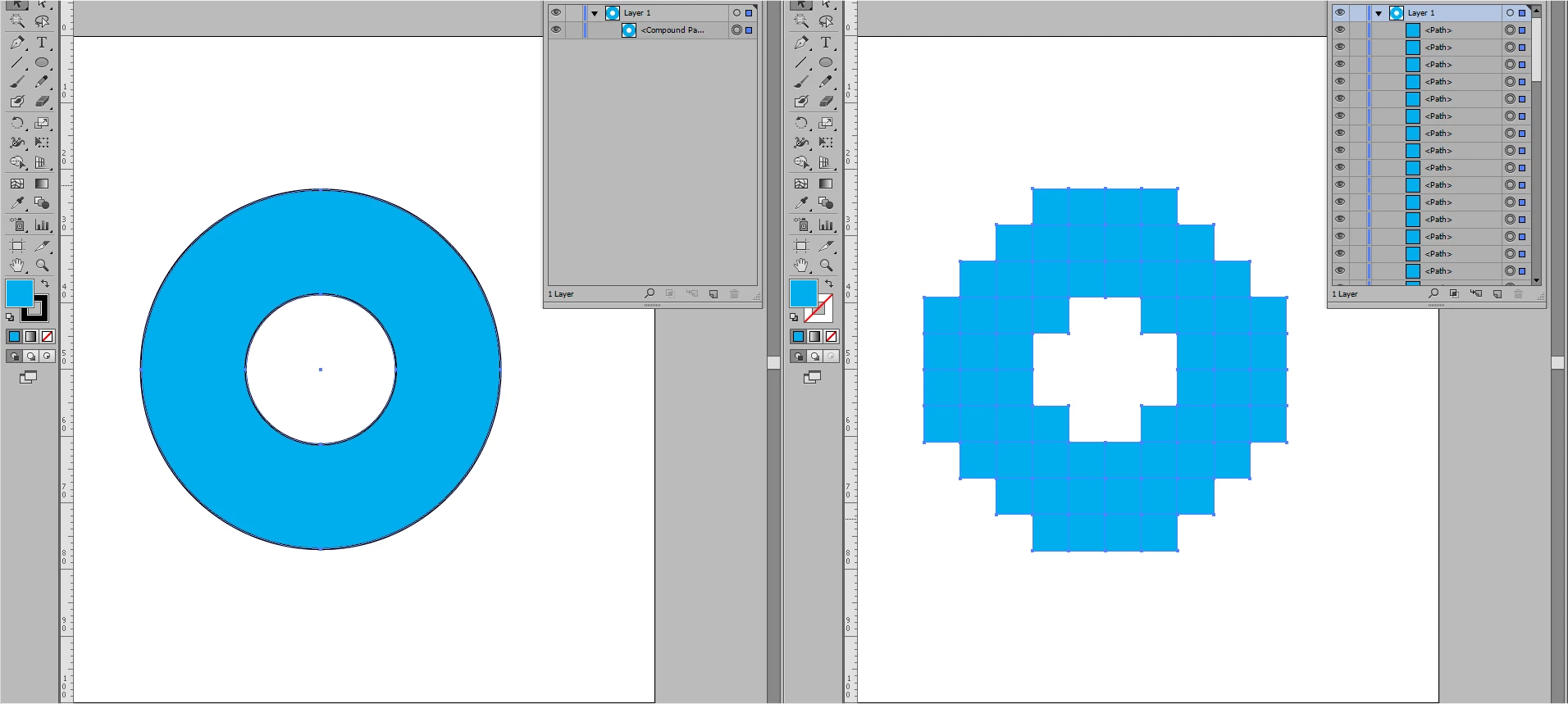
Task: Click the target circle of right Layer 1
Action: click(x=1510, y=13)
